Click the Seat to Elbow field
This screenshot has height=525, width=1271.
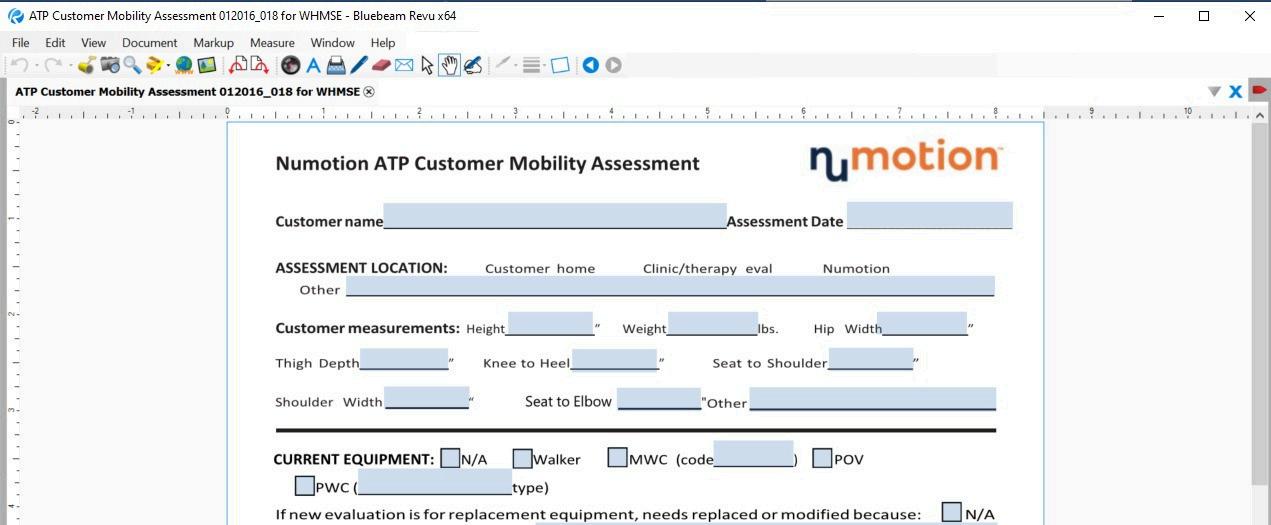[x=659, y=399]
